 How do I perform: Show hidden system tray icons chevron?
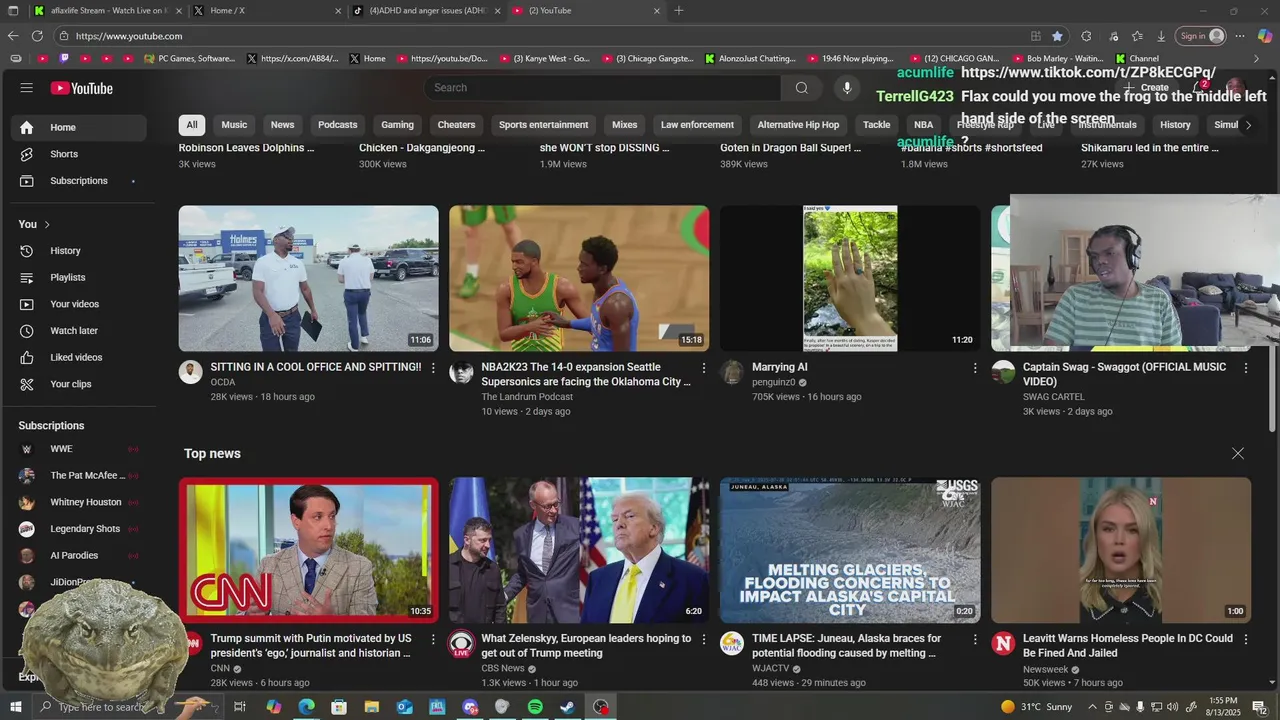[x=1095, y=707]
